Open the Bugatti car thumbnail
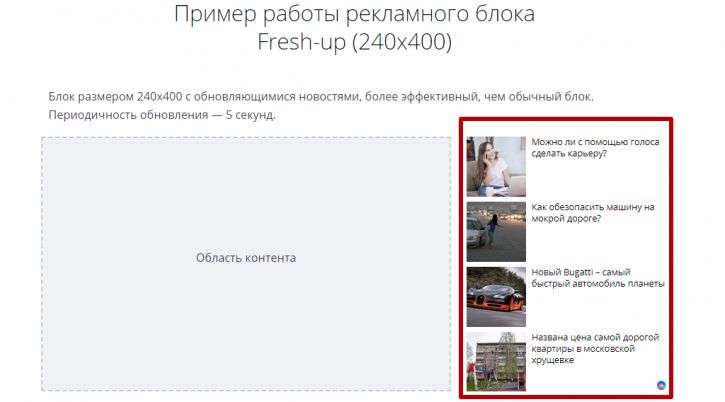This screenshot has height=402, width=725. click(x=496, y=297)
